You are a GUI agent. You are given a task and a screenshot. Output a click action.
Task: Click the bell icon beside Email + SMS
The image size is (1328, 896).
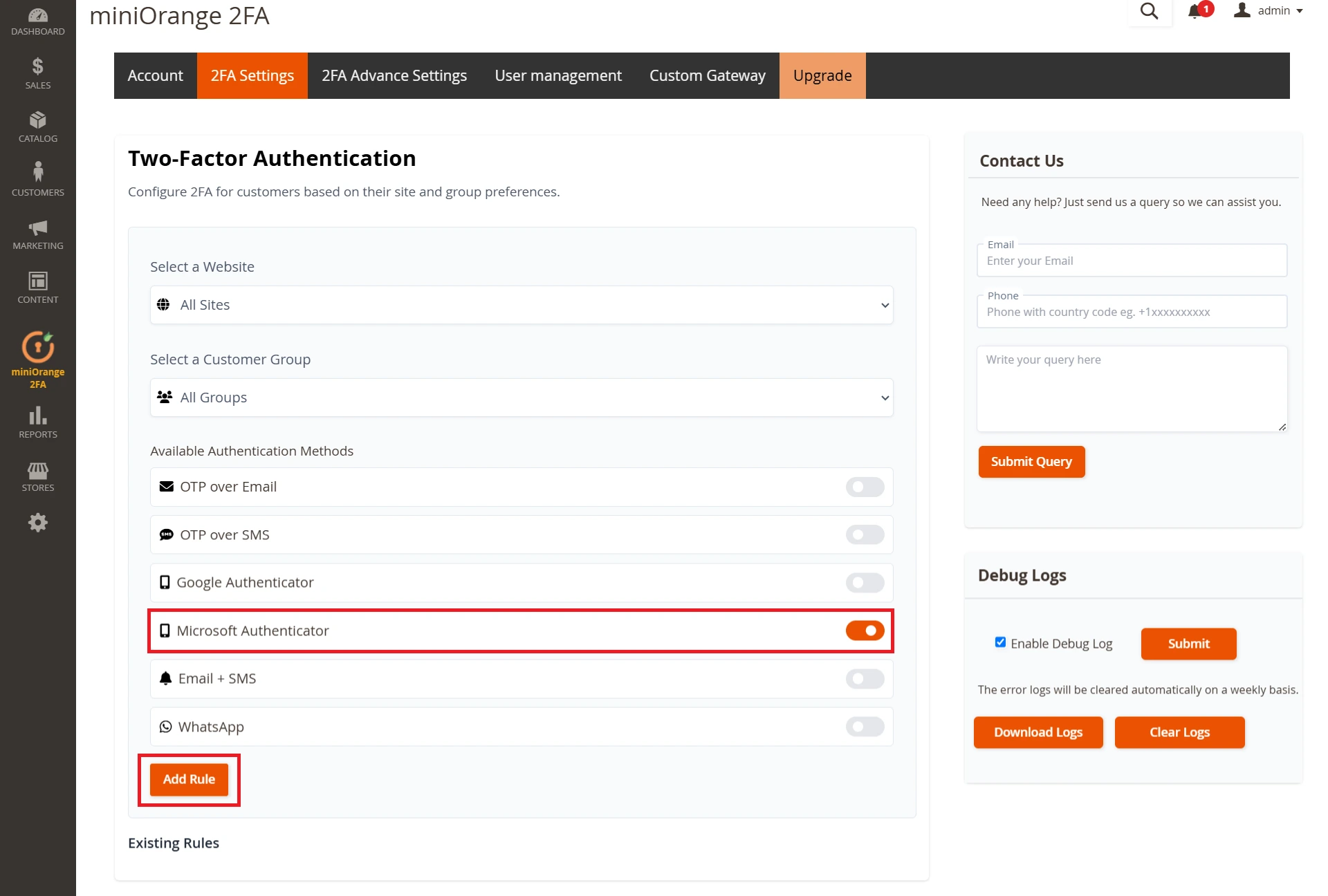pyautogui.click(x=165, y=678)
